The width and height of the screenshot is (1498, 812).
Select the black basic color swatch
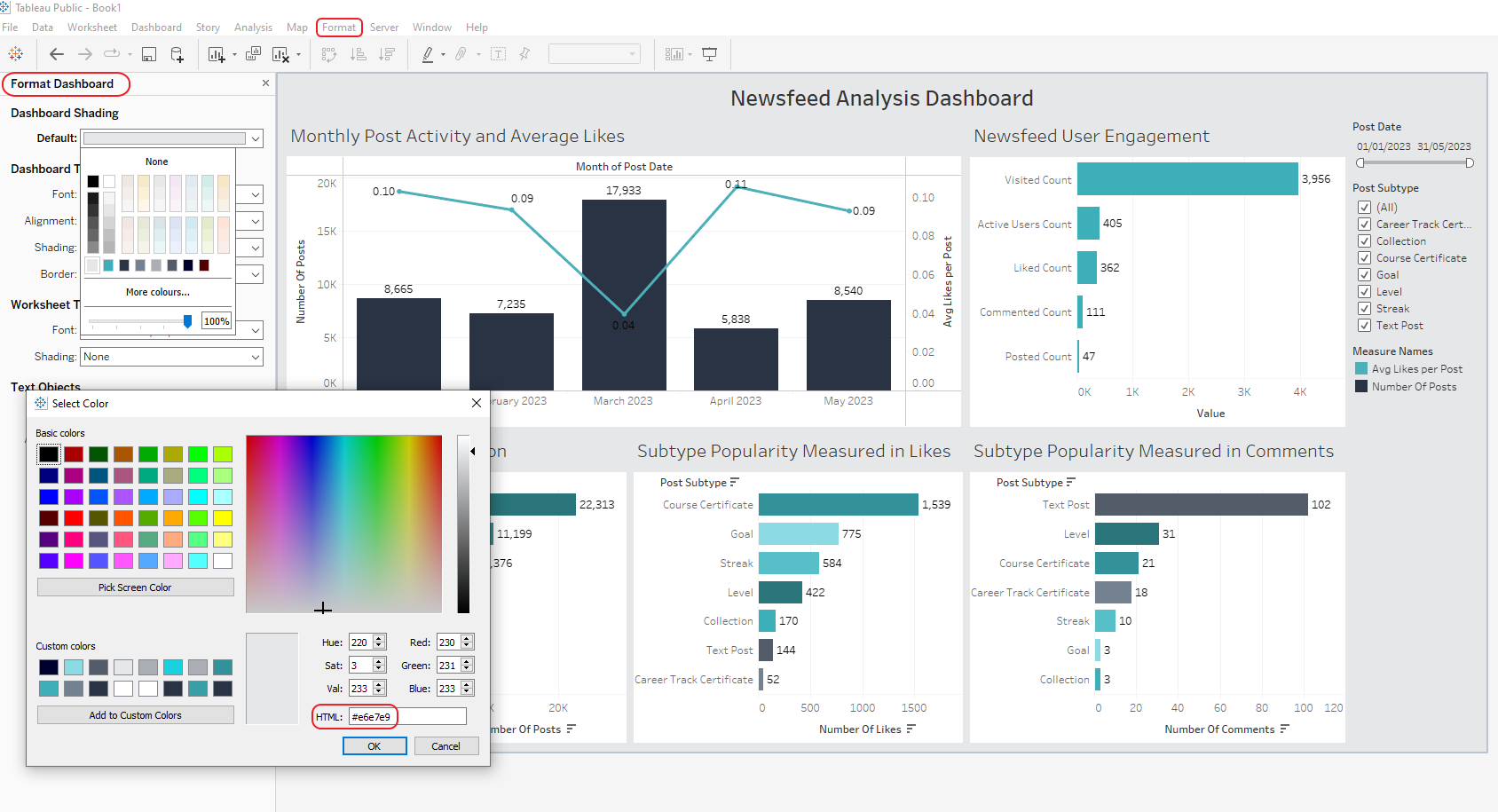[x=49, y=454]
